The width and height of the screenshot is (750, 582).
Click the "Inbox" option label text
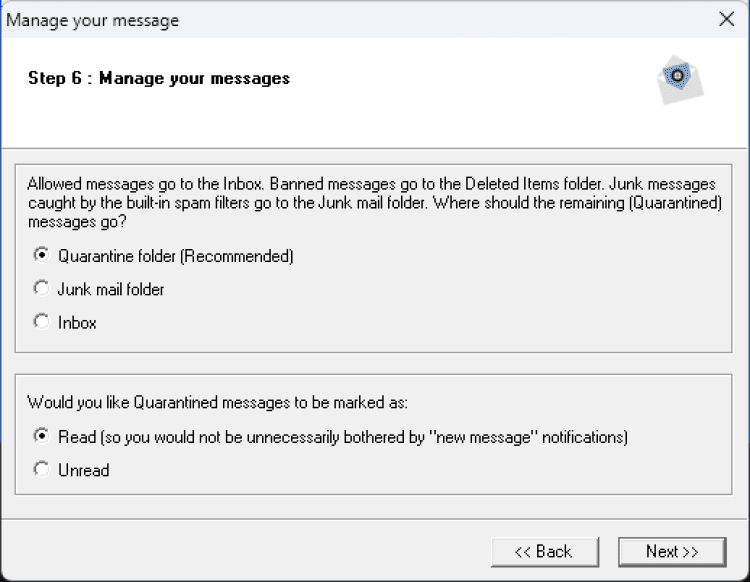pos(77,323)
